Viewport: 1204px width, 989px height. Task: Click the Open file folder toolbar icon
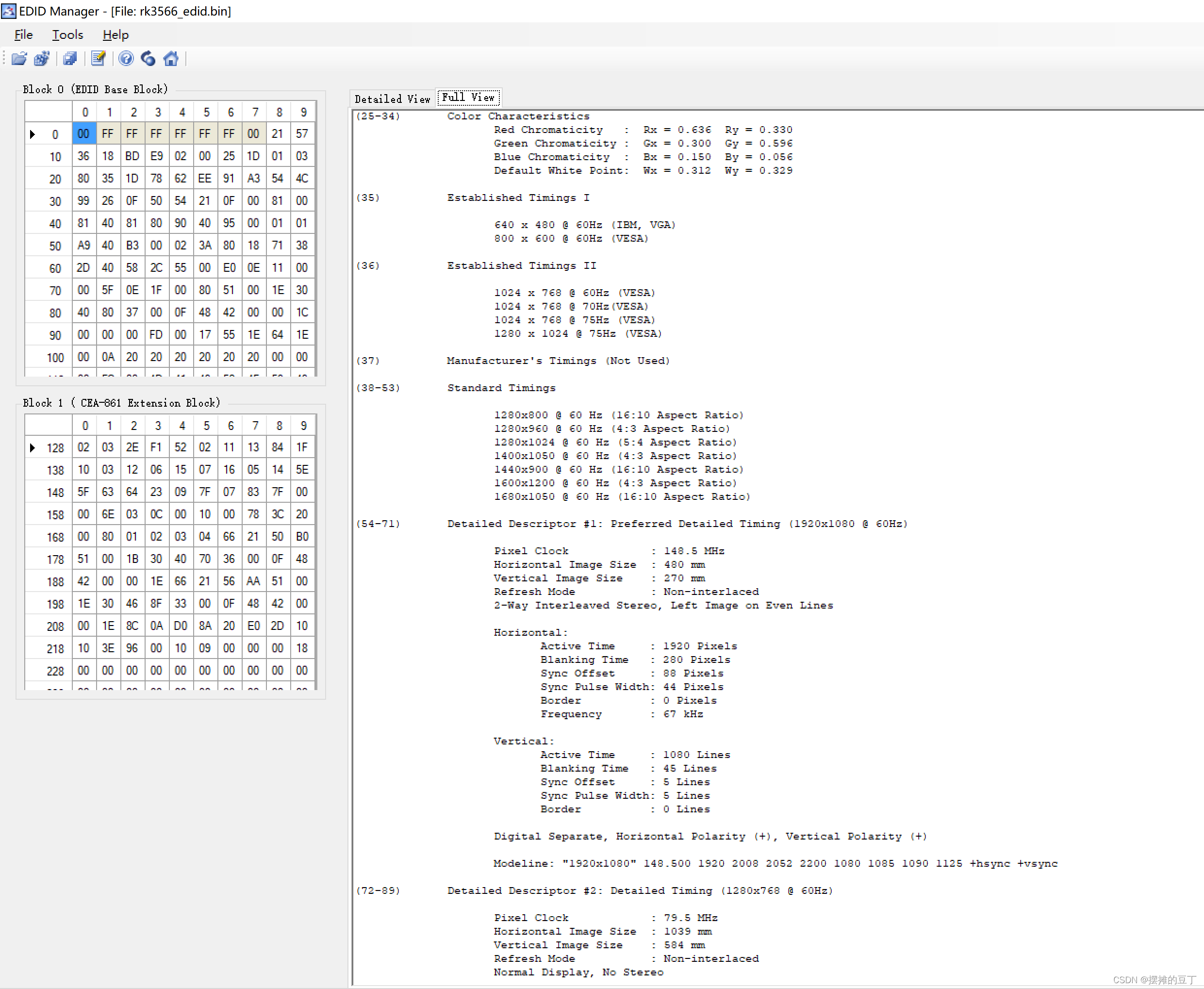19,58
